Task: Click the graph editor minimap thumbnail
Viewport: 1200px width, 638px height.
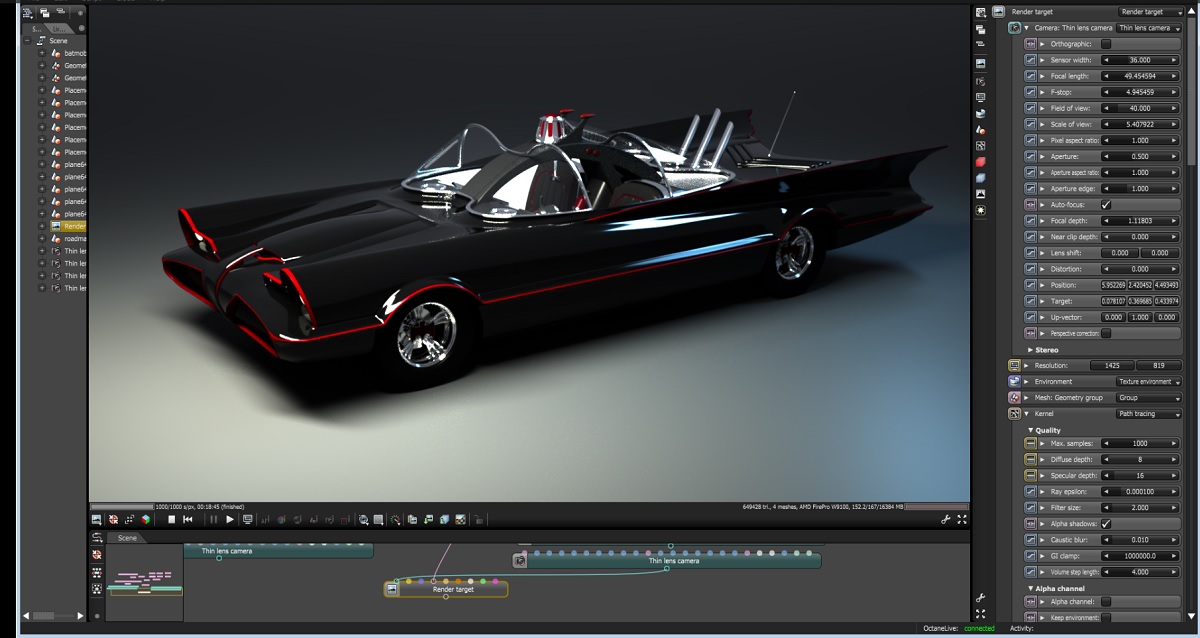Action: [x=144, y=583]
